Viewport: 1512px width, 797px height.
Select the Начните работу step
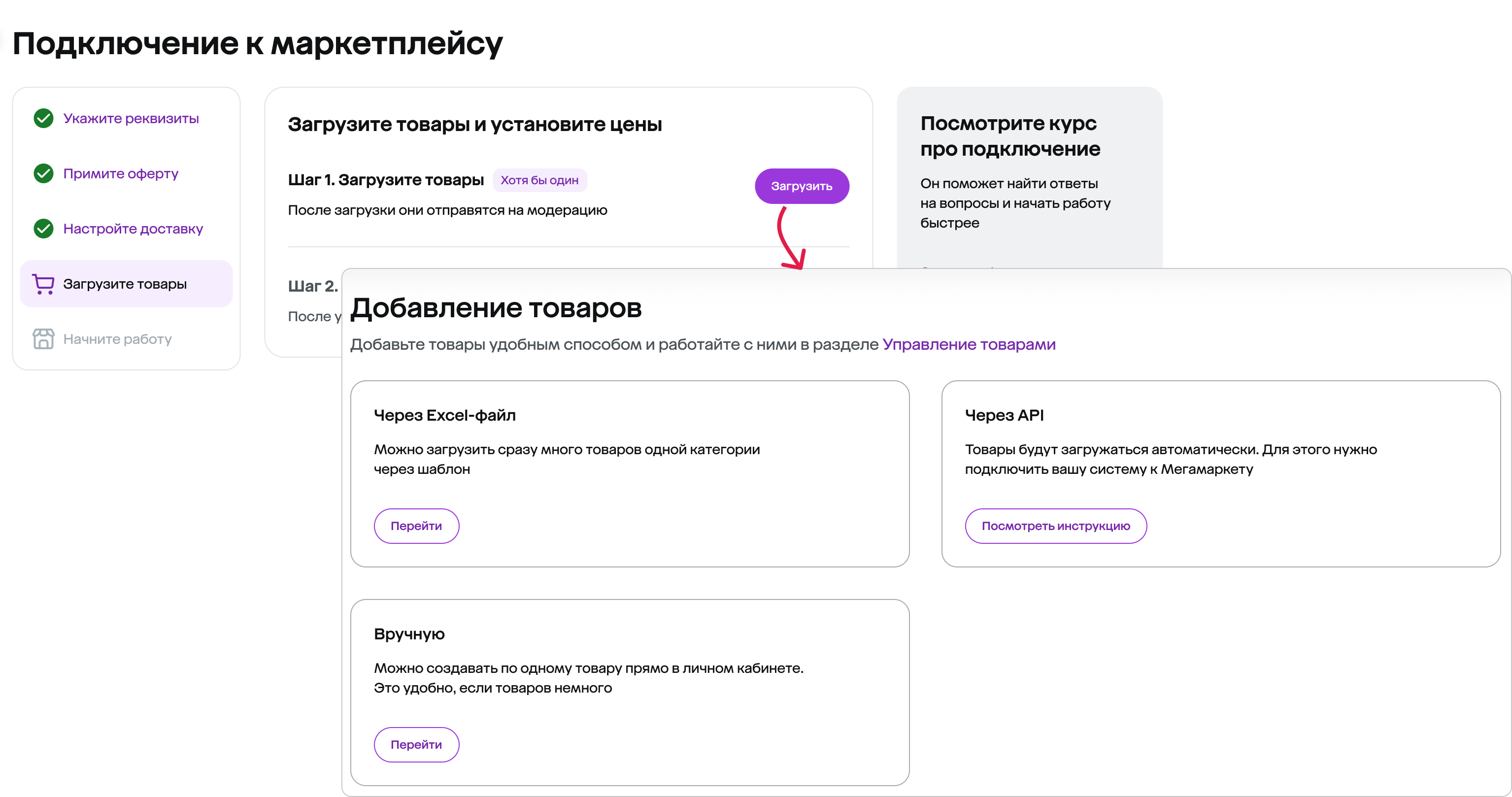click(117, 339)
